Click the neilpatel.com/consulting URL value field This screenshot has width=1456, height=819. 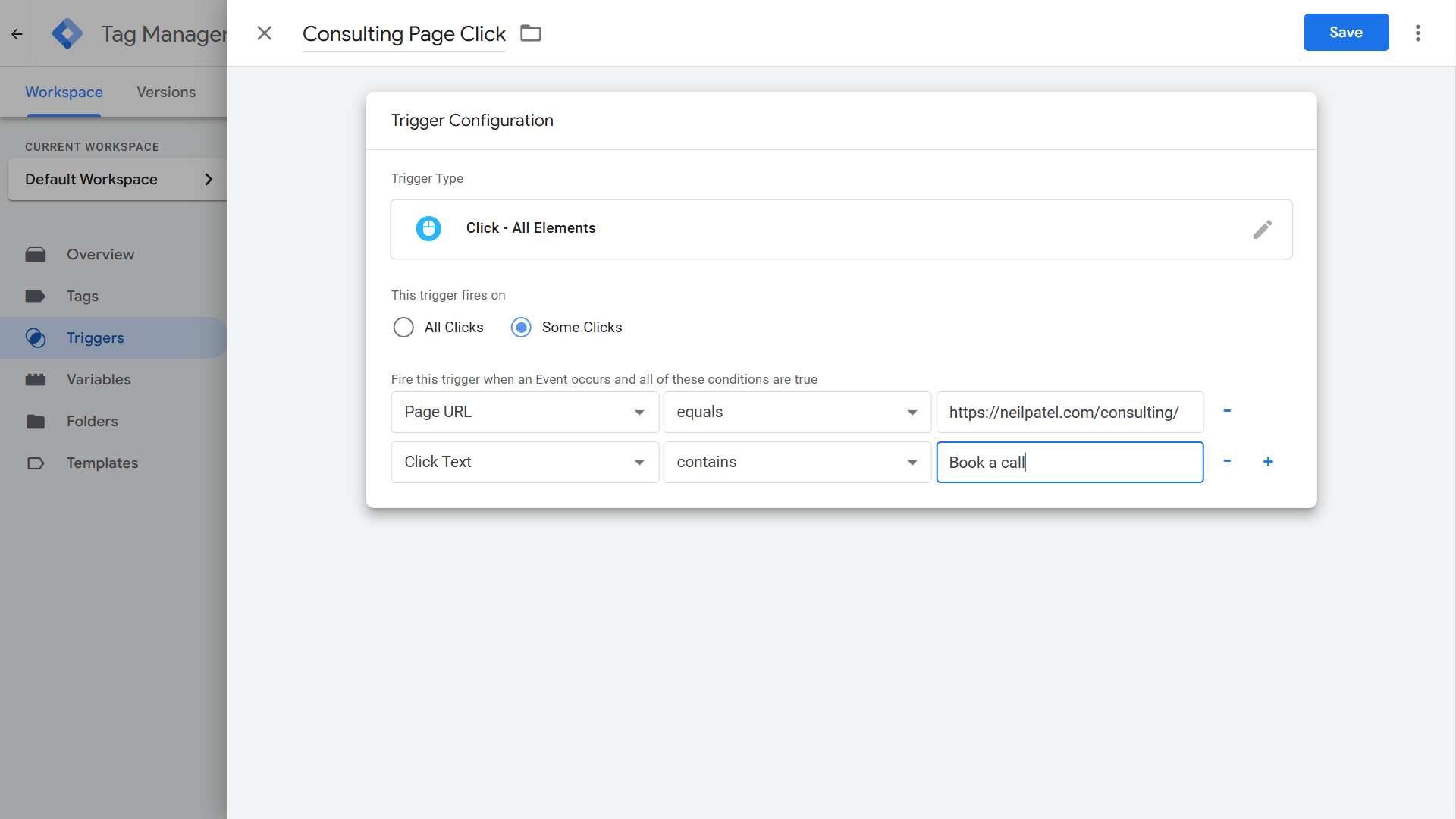[1070, 412]
